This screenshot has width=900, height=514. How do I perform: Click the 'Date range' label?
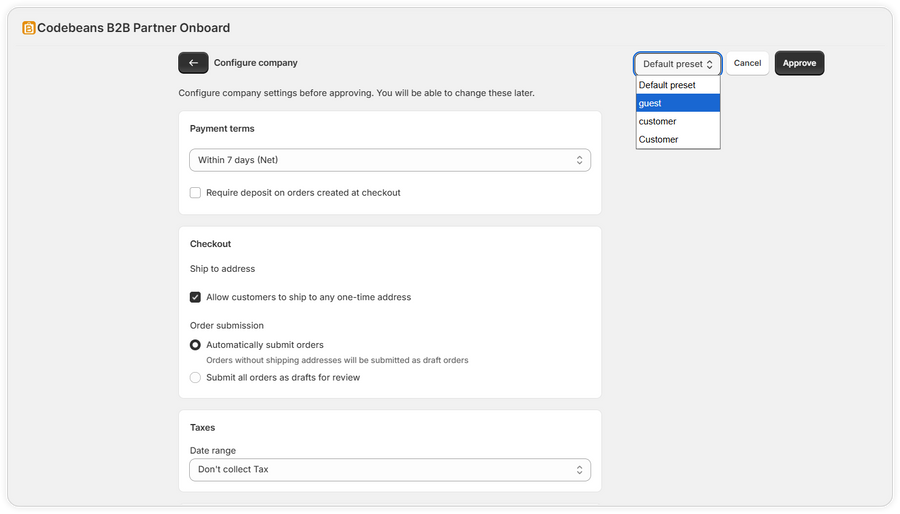point(212,450)
